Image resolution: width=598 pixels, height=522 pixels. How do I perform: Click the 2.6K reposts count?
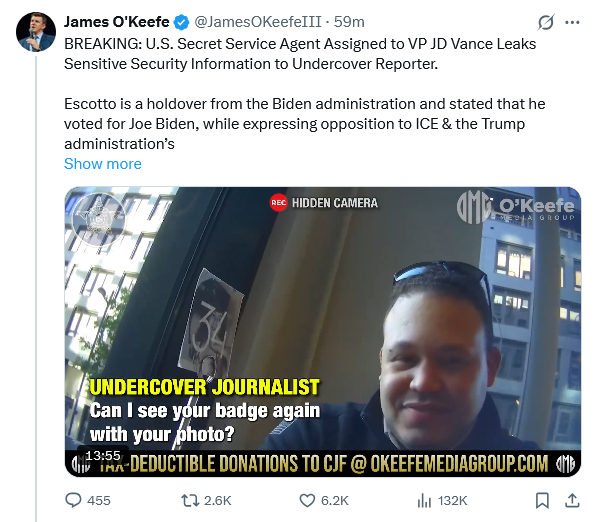[217, 500]
